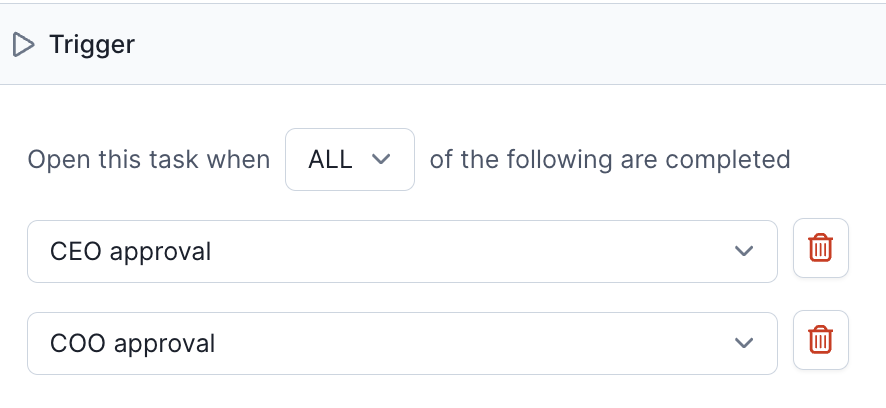Click the Trigger heading text
886x408 pixels.
92,44
